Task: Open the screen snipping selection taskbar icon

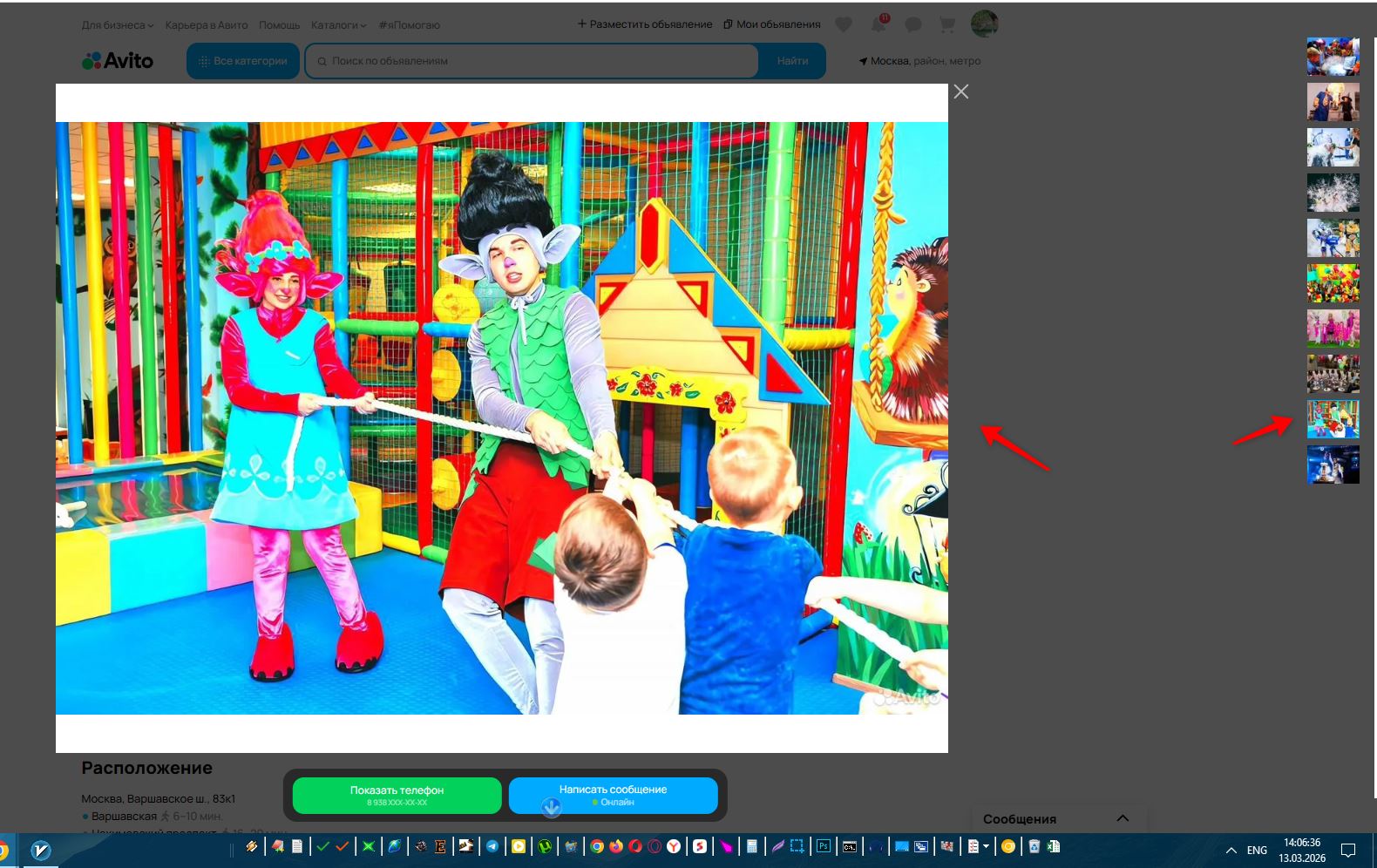Action: [x=797, y=846]
